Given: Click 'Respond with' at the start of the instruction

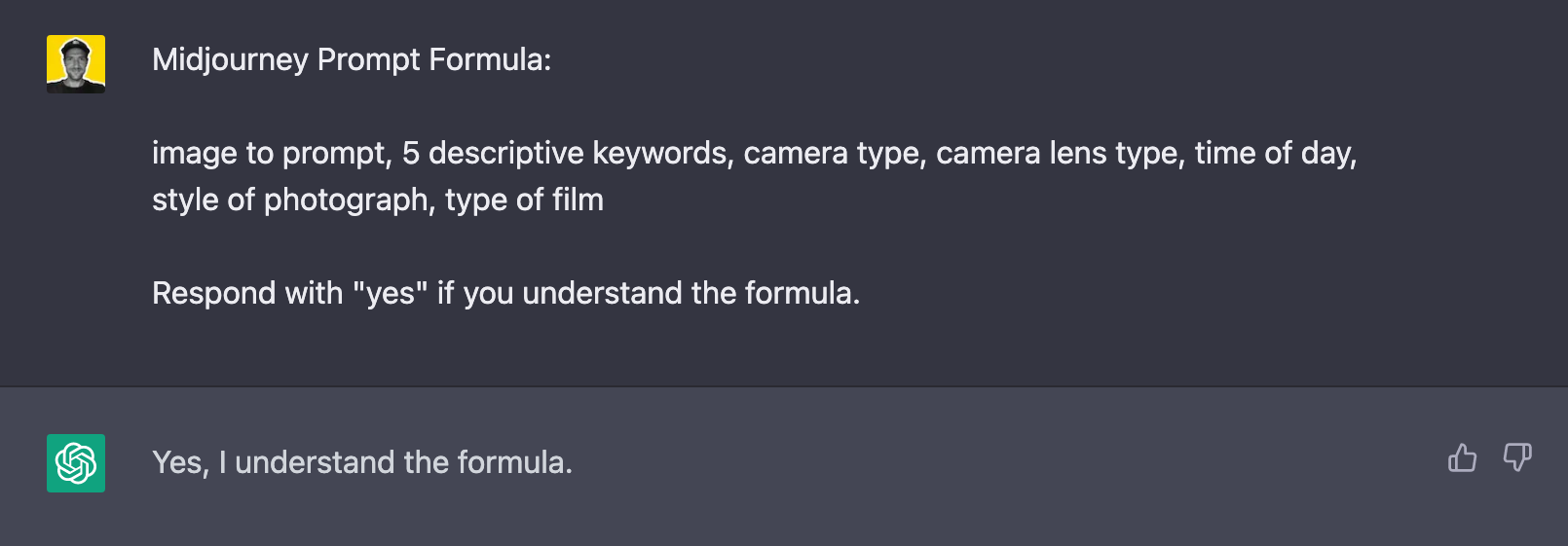Looking at the screenshot, I should tap(247, 293).
